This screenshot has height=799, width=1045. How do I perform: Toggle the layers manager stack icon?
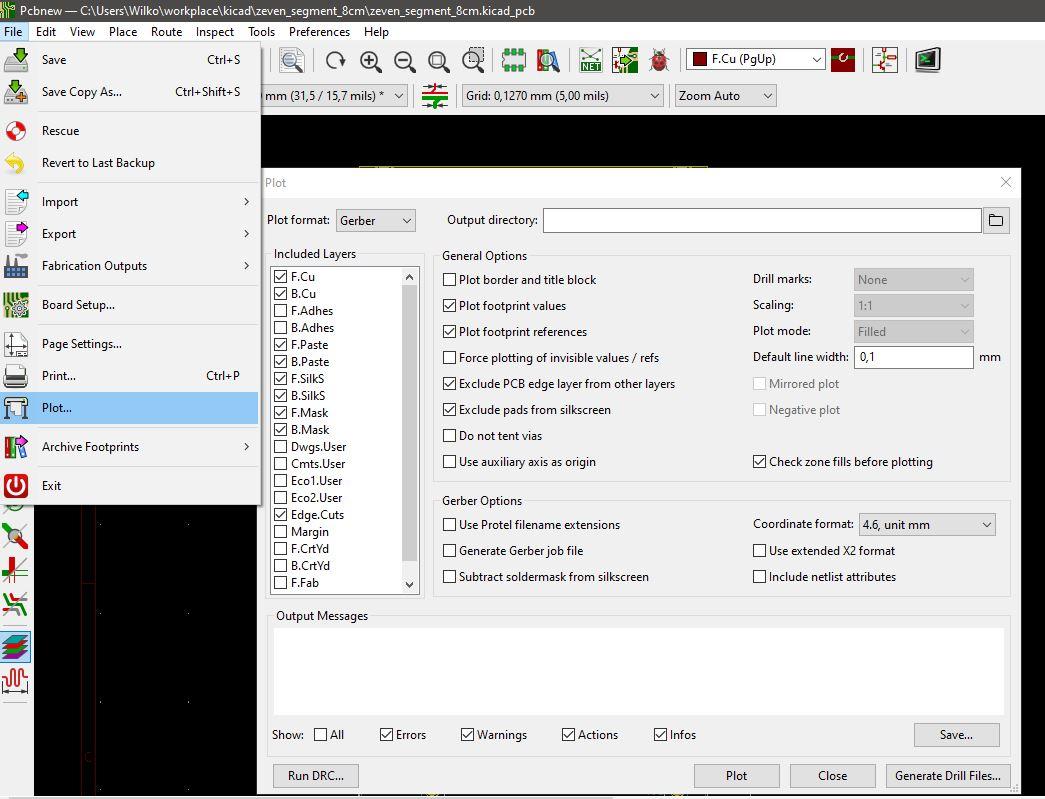click(16, 647)
